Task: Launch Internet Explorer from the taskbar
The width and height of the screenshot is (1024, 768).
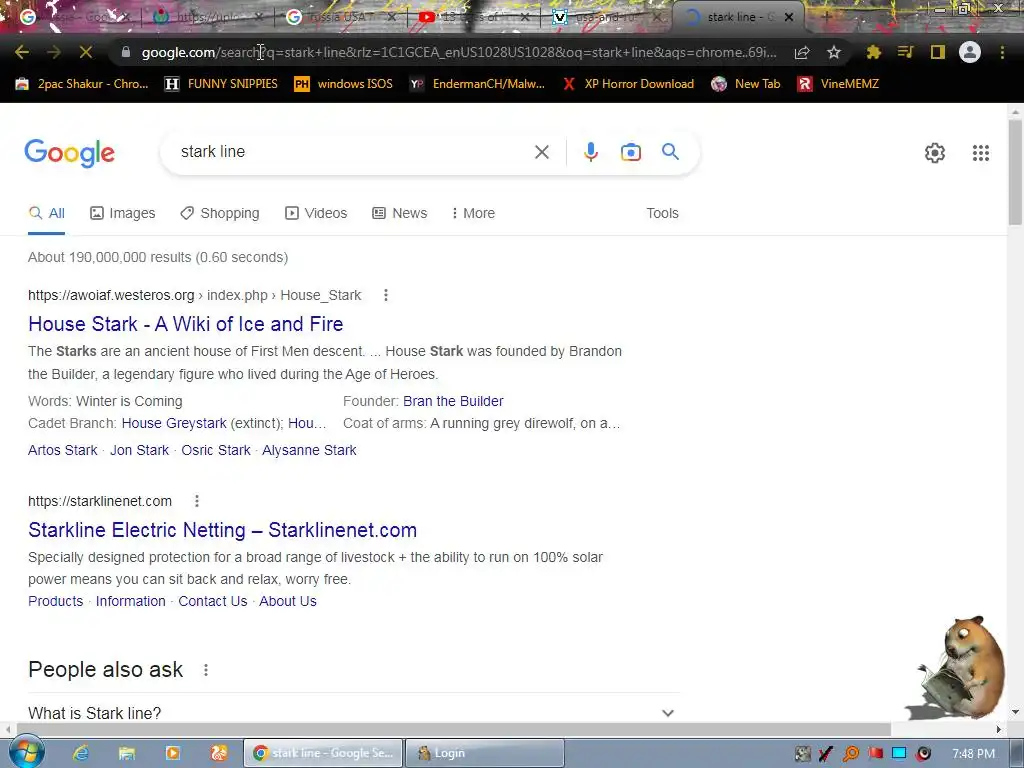Action: pos(81,753)
